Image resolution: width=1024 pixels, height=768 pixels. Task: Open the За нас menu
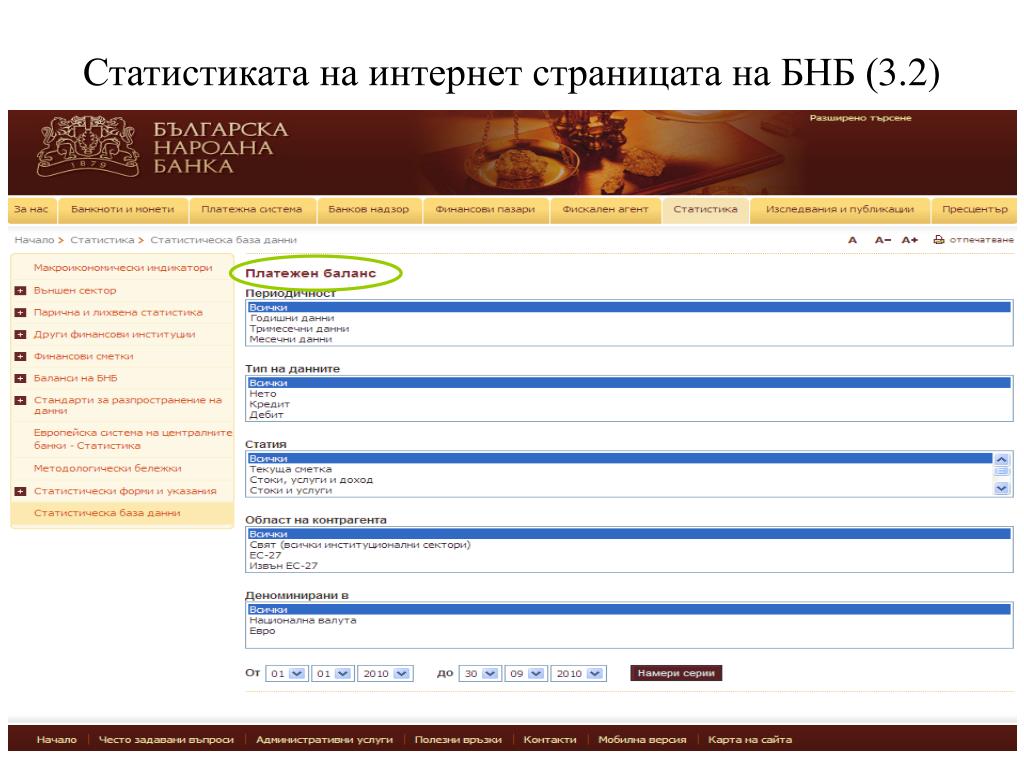[31, 210]
